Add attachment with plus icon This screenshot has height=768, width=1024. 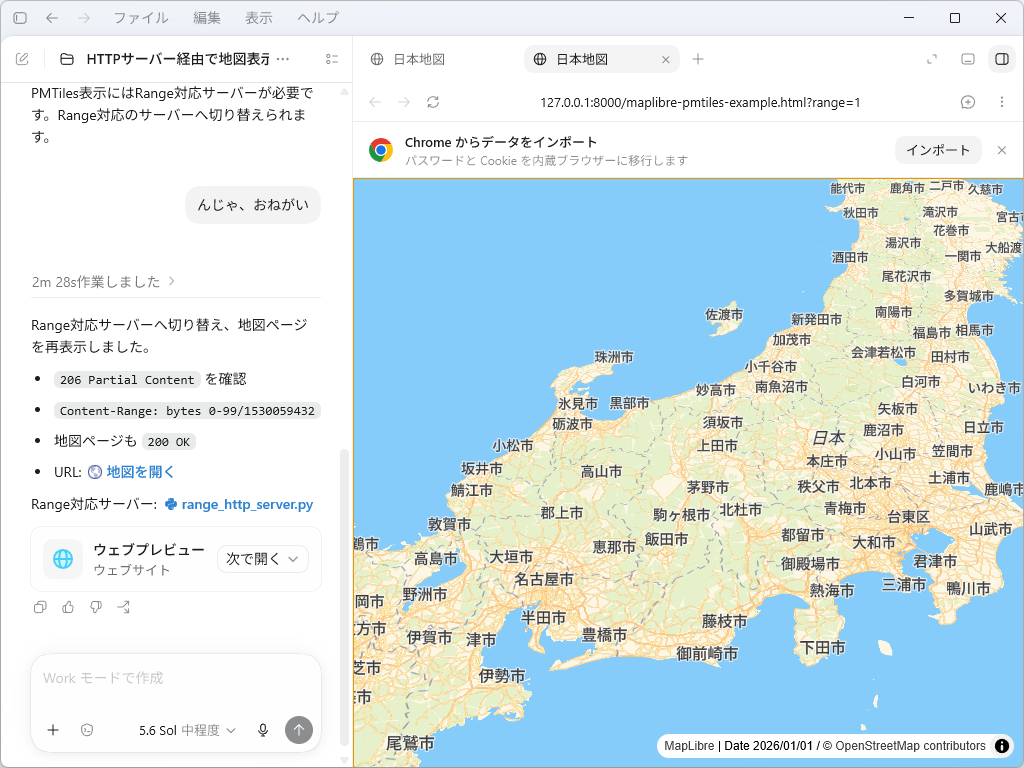point(54,730)
